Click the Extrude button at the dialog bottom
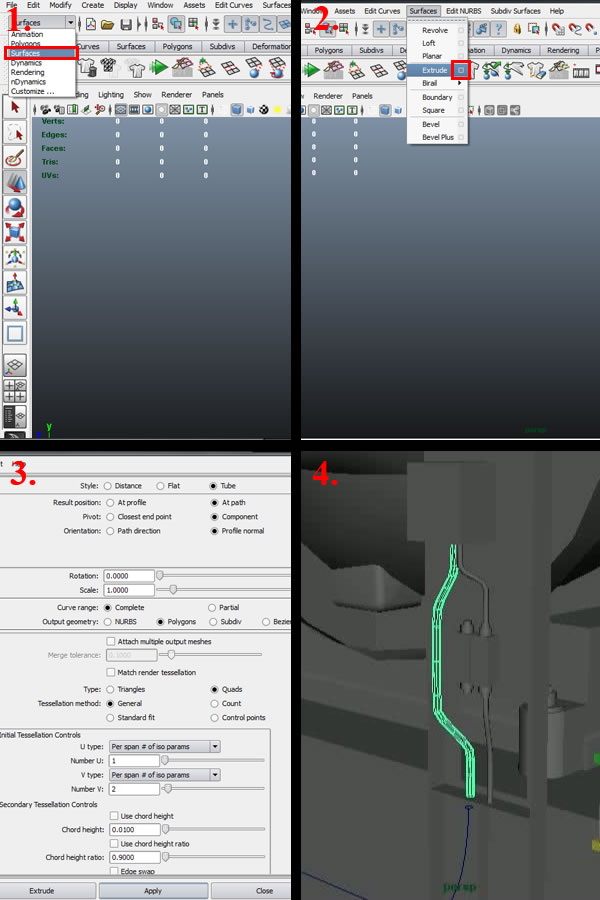 pos(42,891)
